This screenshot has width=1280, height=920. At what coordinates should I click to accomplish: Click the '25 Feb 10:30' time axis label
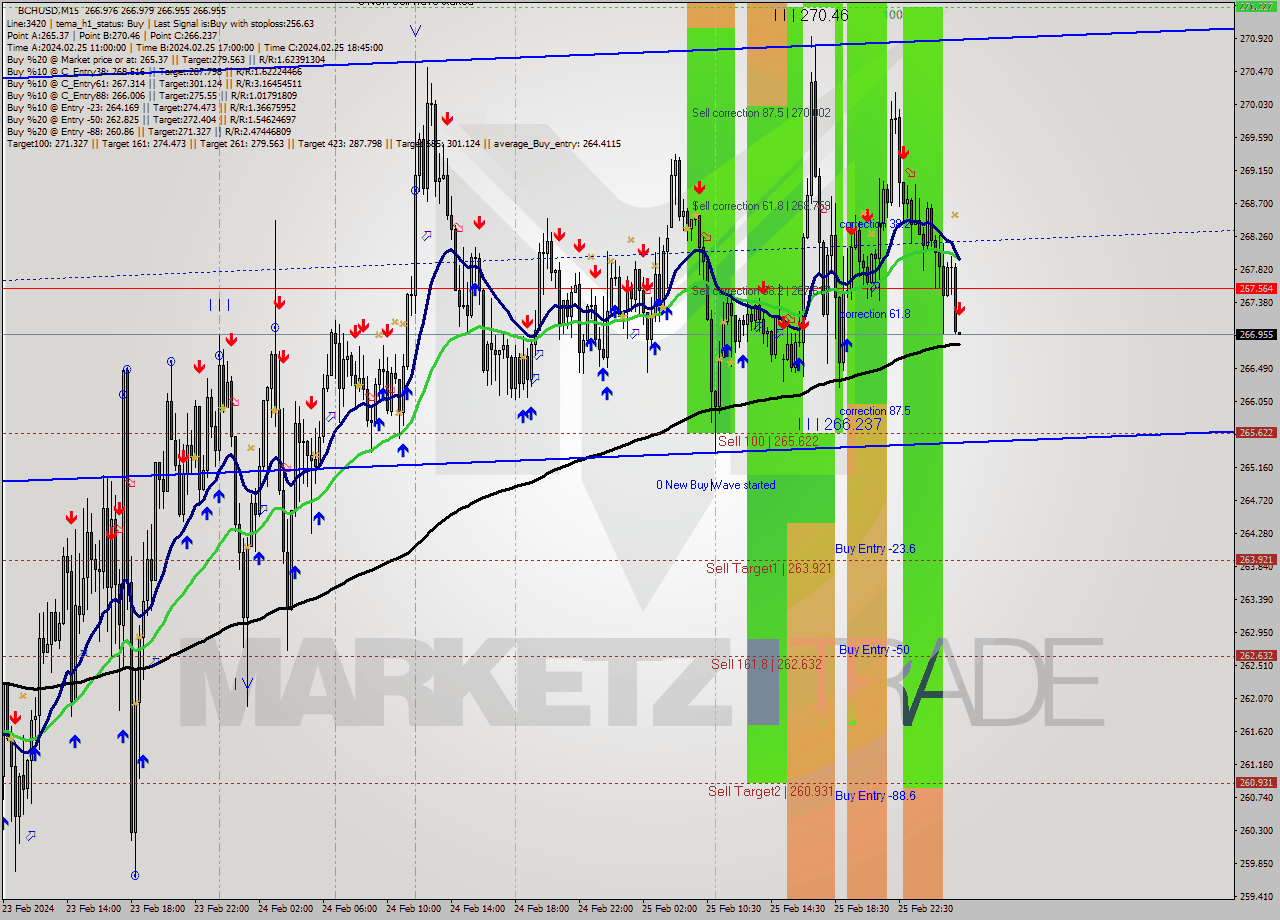click(734, 909)
